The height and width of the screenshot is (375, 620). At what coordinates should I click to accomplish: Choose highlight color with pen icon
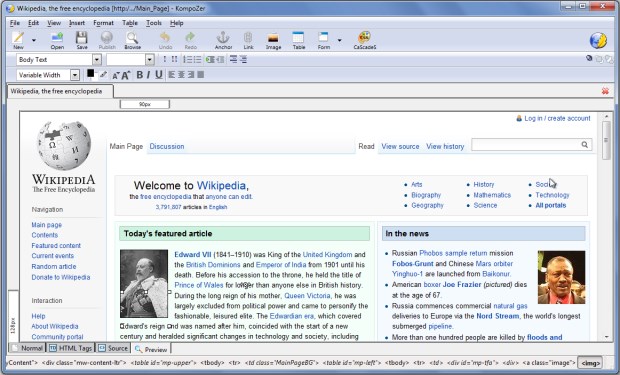click(x=103, y=74)
